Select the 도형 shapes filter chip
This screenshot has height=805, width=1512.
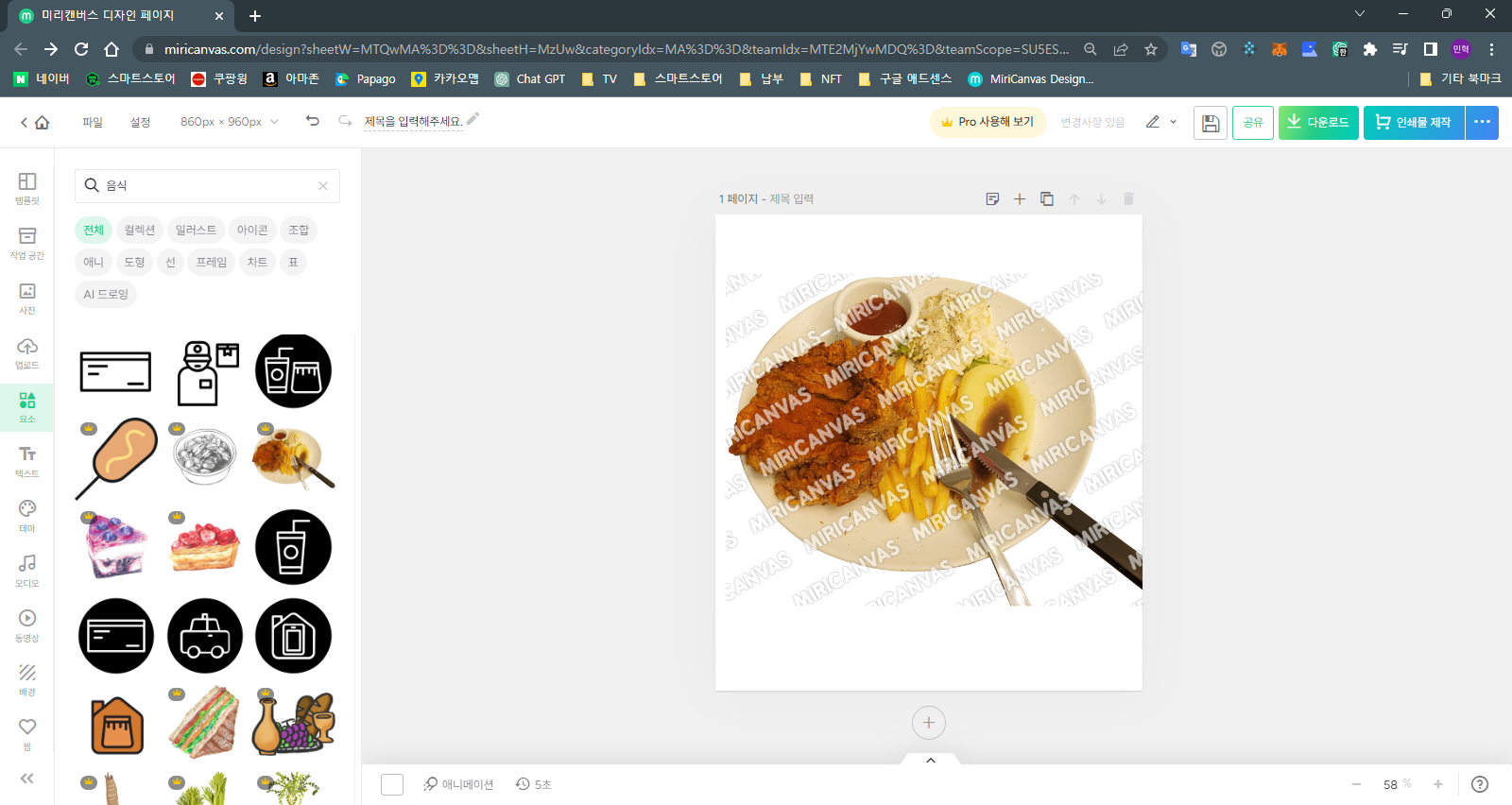(135, 262)
